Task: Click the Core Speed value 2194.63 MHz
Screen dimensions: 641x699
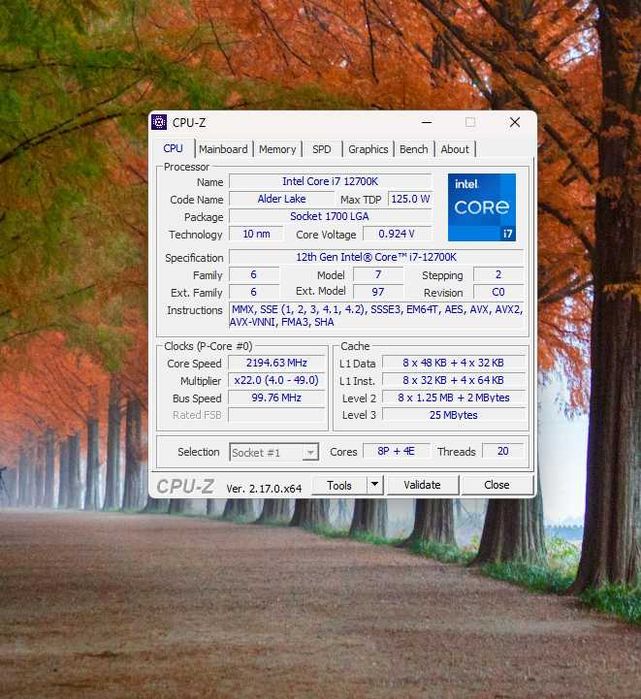Action: coord(277,363)
